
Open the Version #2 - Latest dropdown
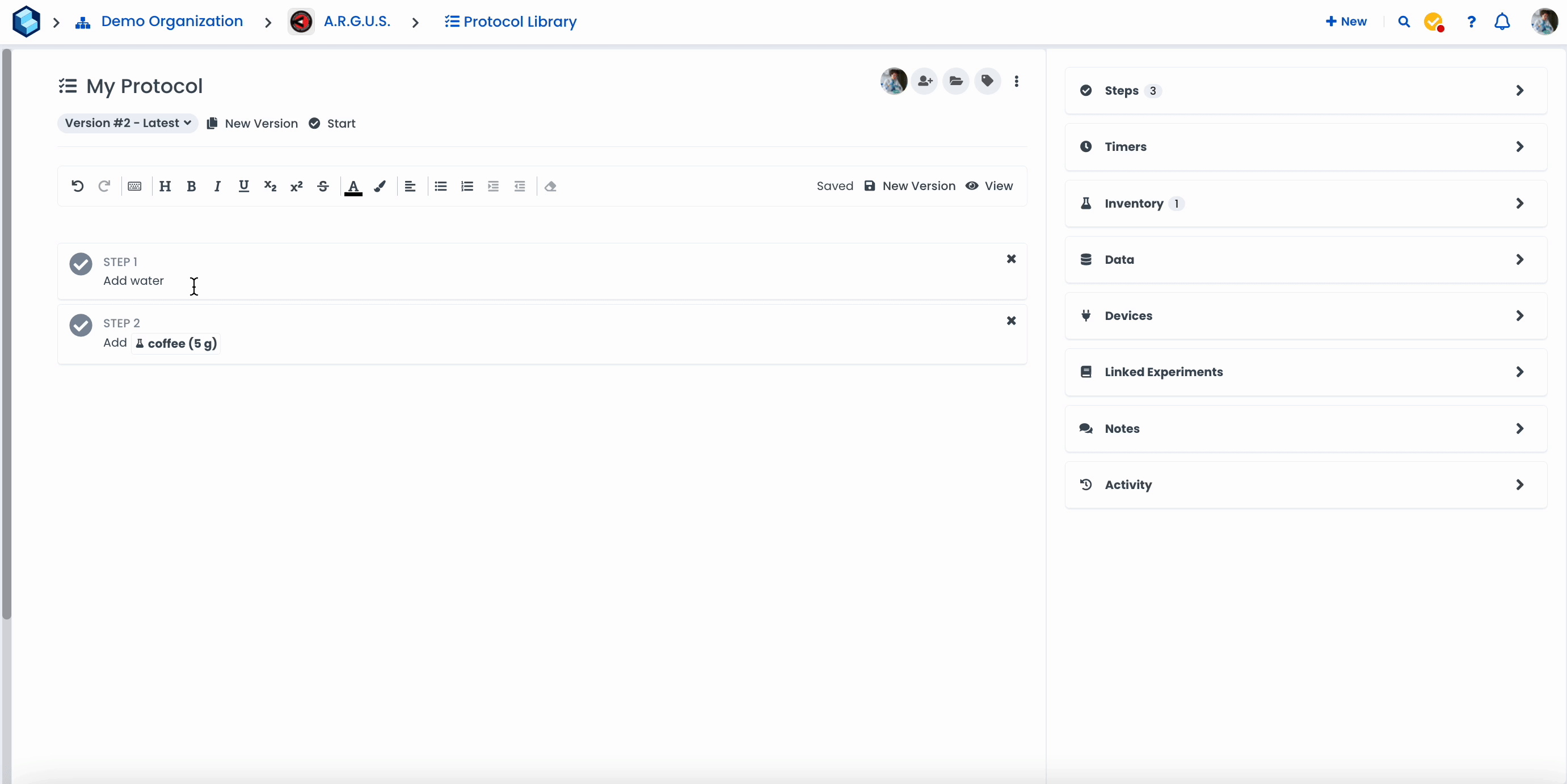click(128, 123)
